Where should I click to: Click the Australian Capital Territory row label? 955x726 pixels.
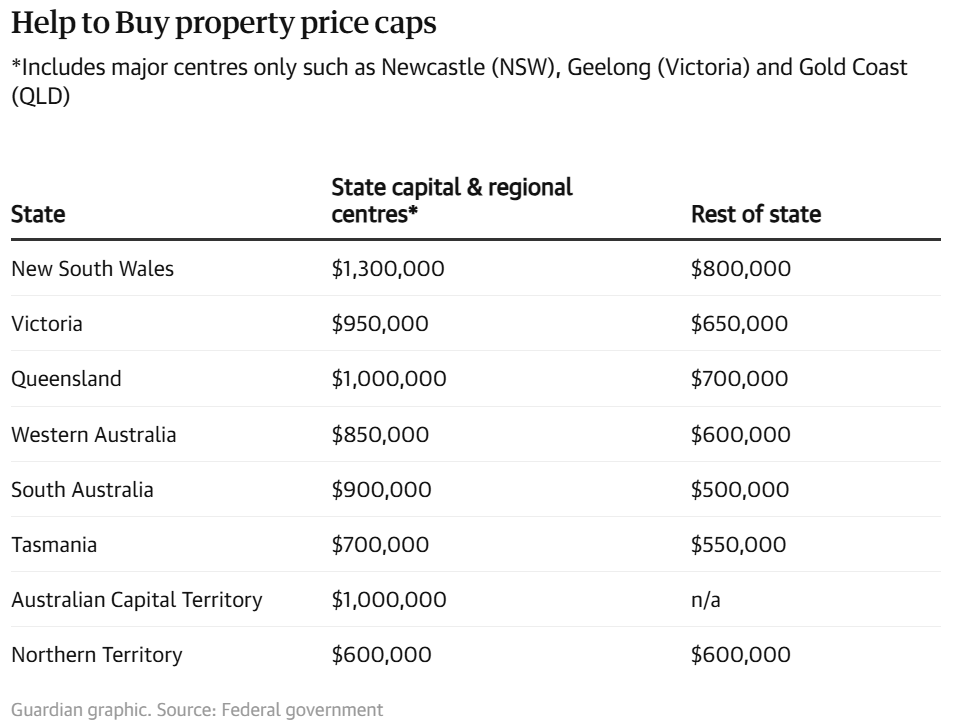tap(137, 600)
